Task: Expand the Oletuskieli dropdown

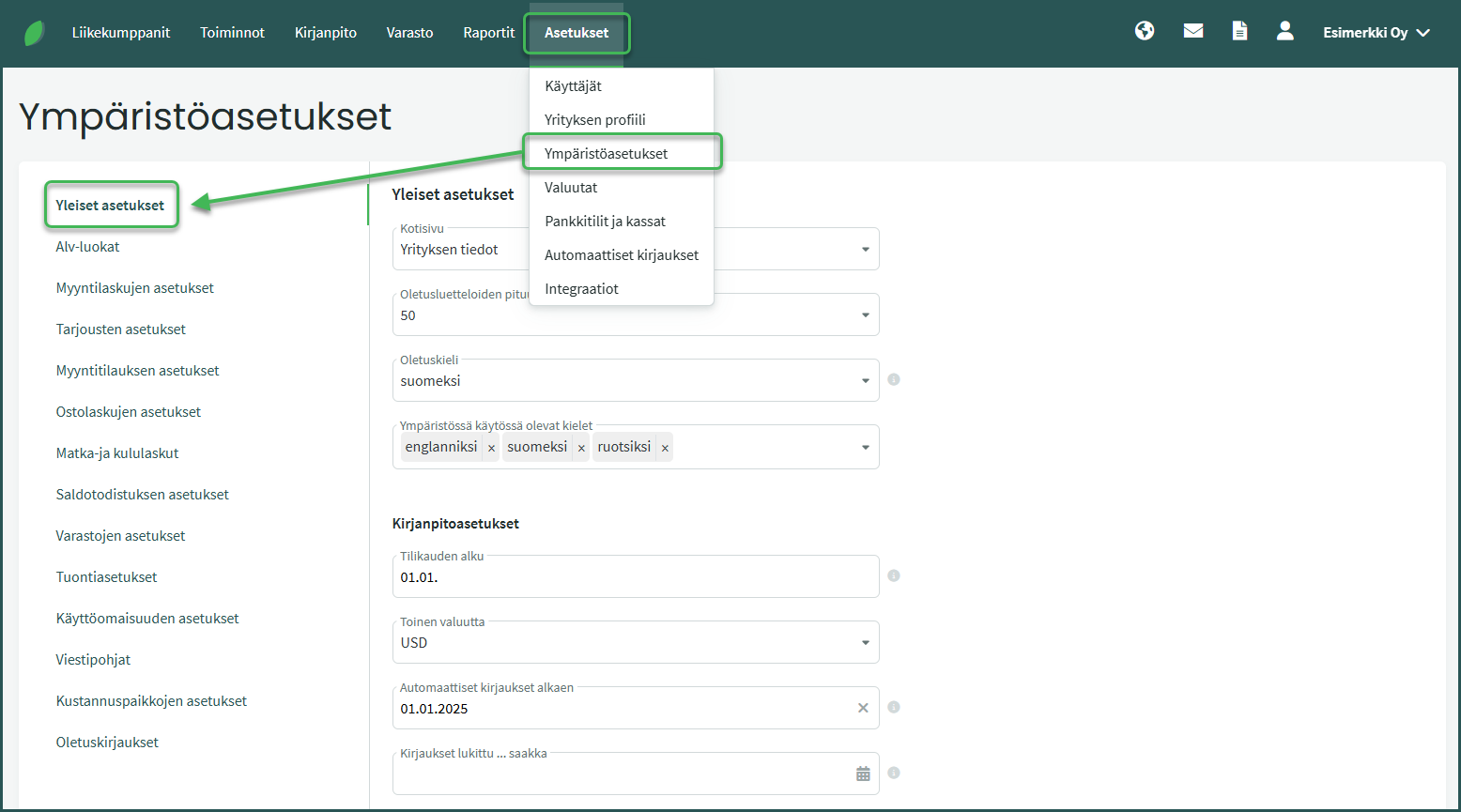Action: point(865,381)
